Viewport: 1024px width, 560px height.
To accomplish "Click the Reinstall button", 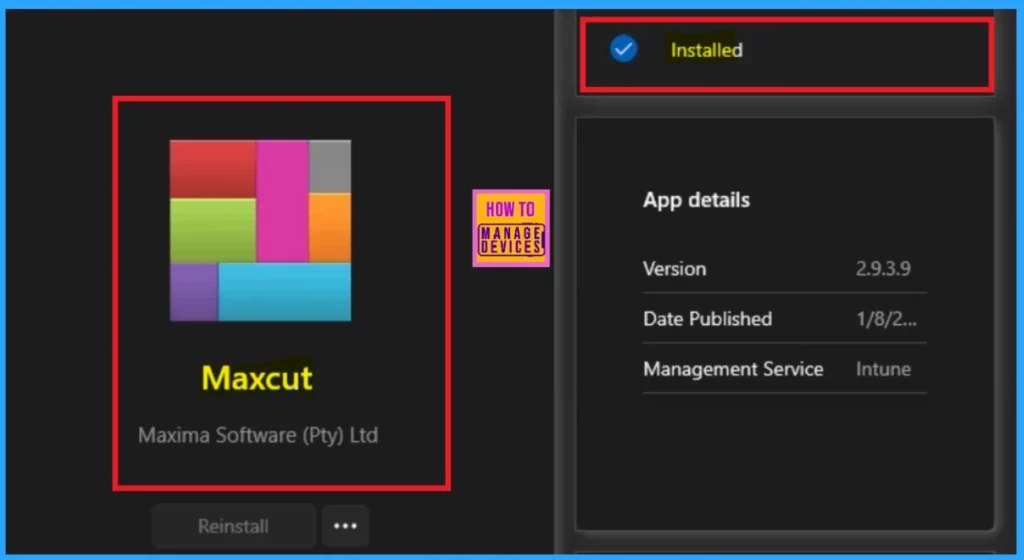I will click(x=233, y=525).
